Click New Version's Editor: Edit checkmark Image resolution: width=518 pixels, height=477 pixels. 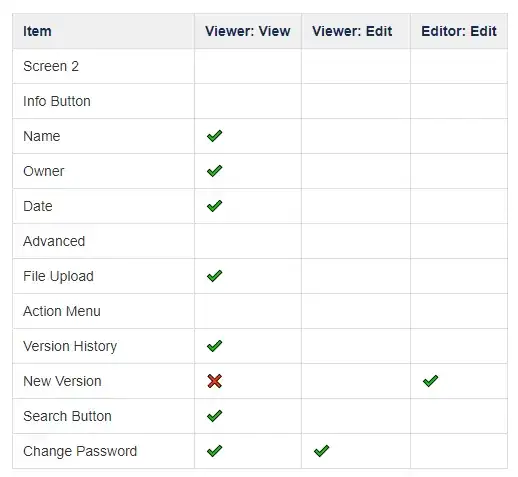tap(430, 381)
